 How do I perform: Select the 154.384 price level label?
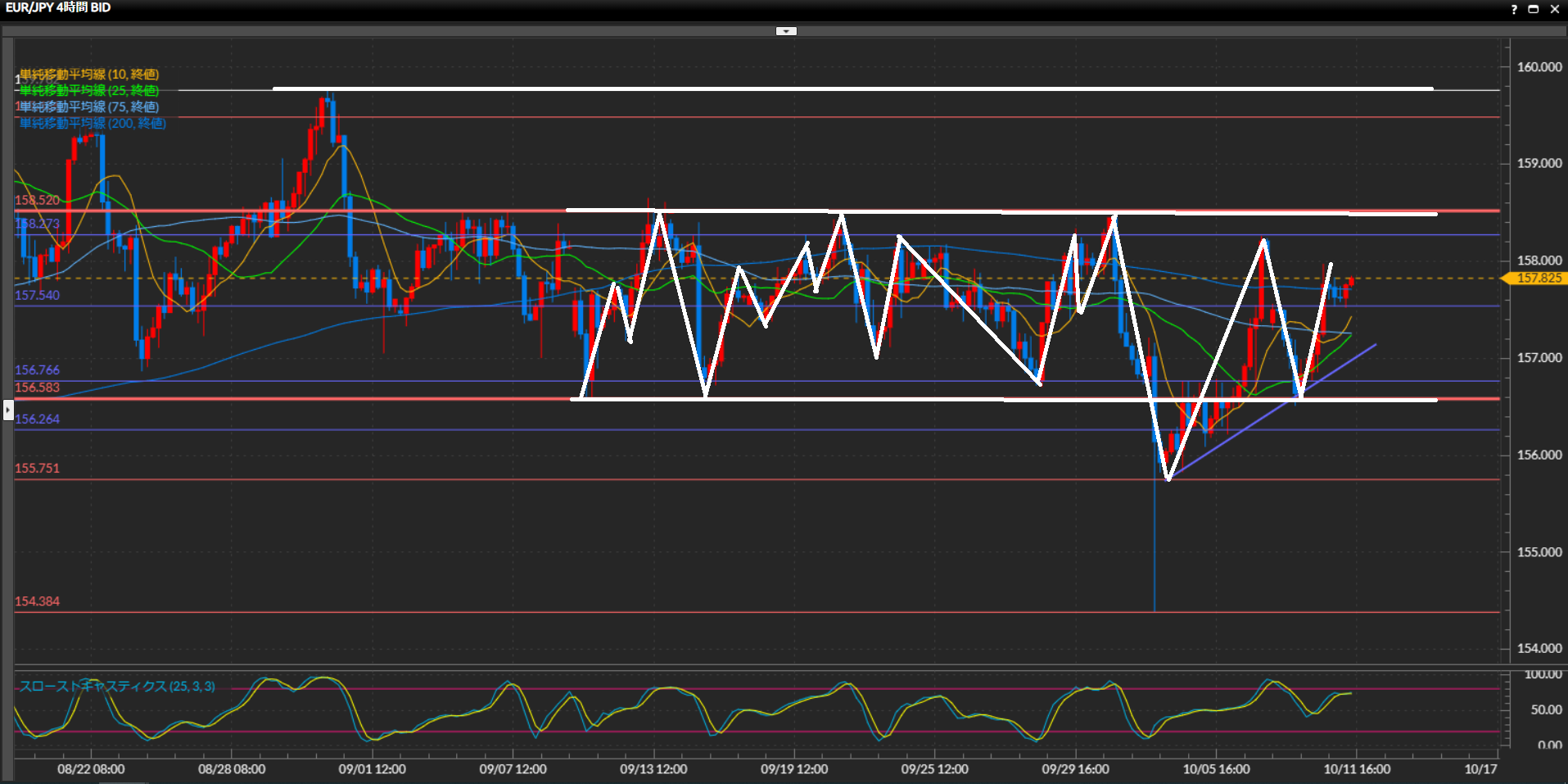pos(37,601)
